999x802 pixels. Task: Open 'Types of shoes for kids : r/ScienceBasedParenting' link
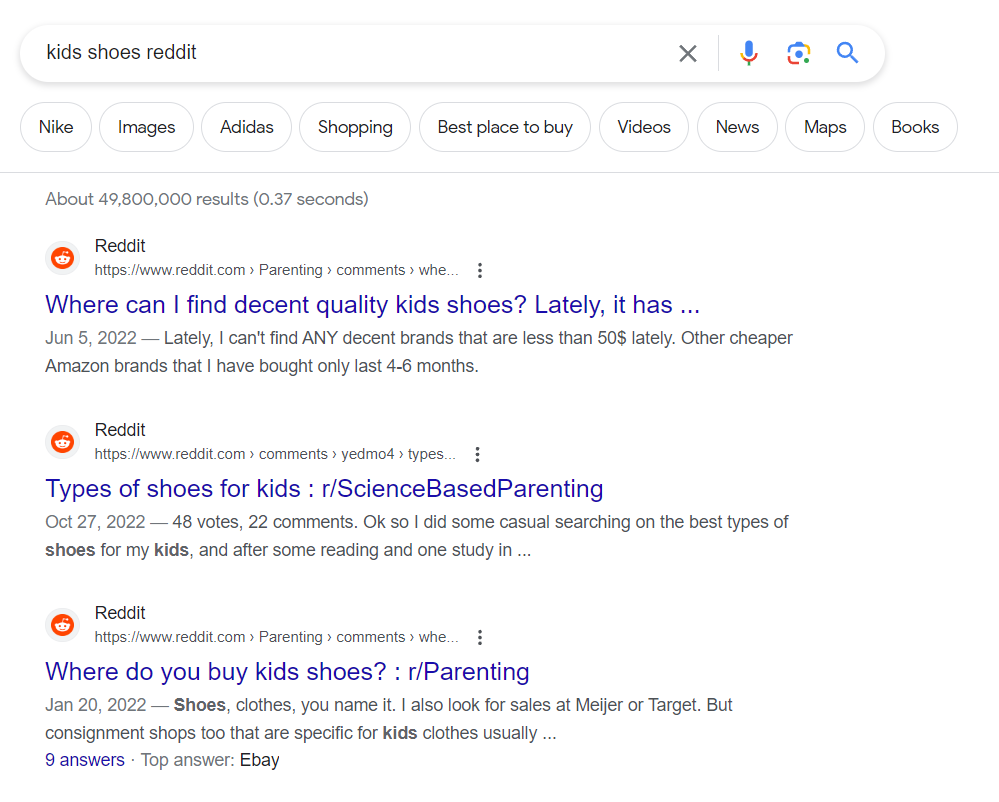tap(324, 489)
